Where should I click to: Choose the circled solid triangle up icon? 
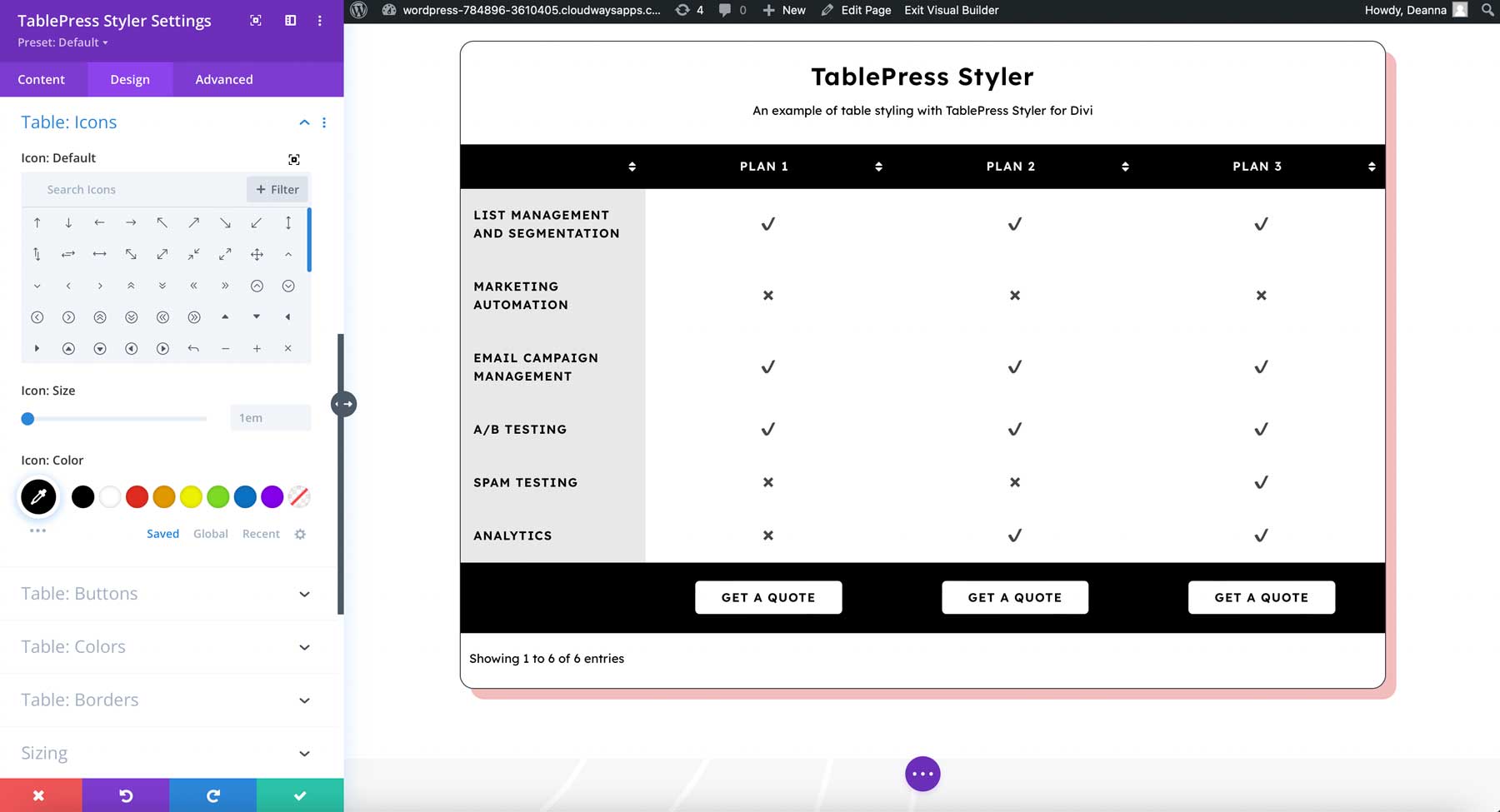pos(68,349)
